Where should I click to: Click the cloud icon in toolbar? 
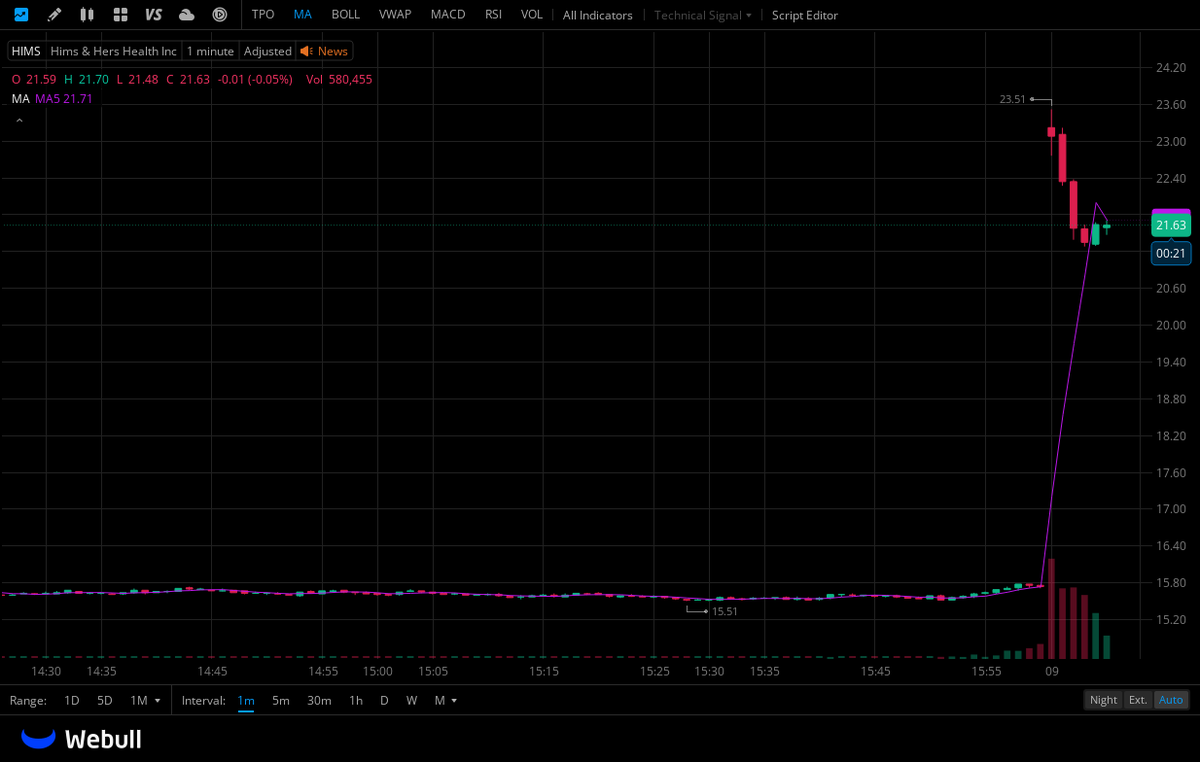[186, 15]
